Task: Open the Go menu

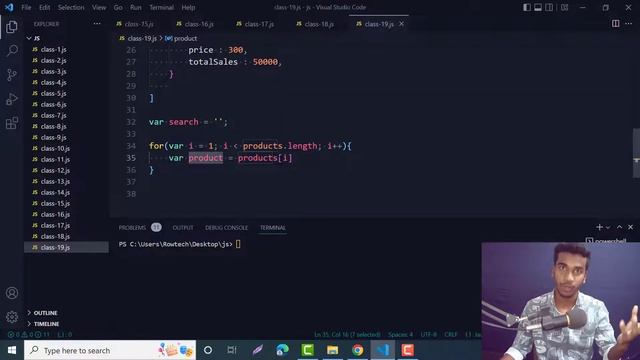Action: click(x=118, y=7)
